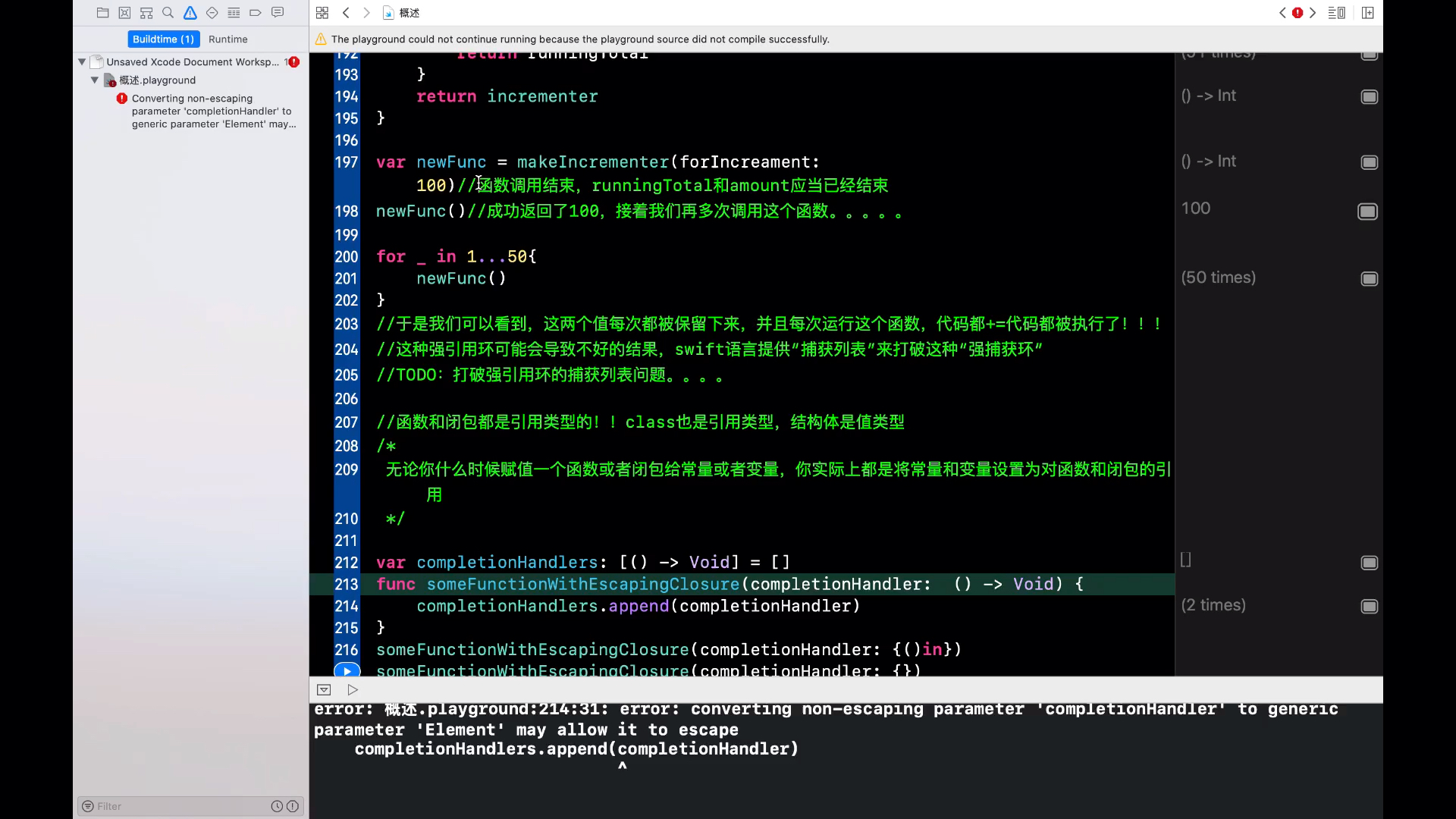Screen dimensions: 1456x819
Task: Open the Report navigator speech-bubble icon
Action: click(x=278, y=13)
